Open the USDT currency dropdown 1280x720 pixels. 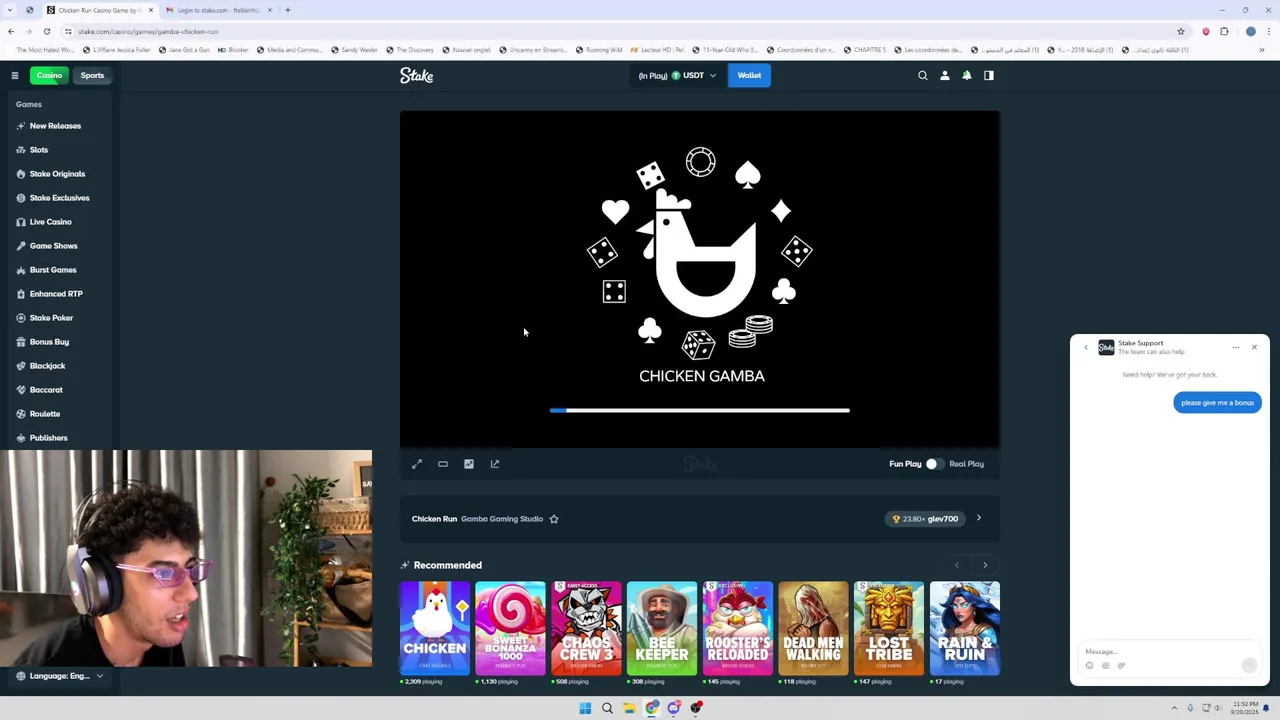point(678,75)
